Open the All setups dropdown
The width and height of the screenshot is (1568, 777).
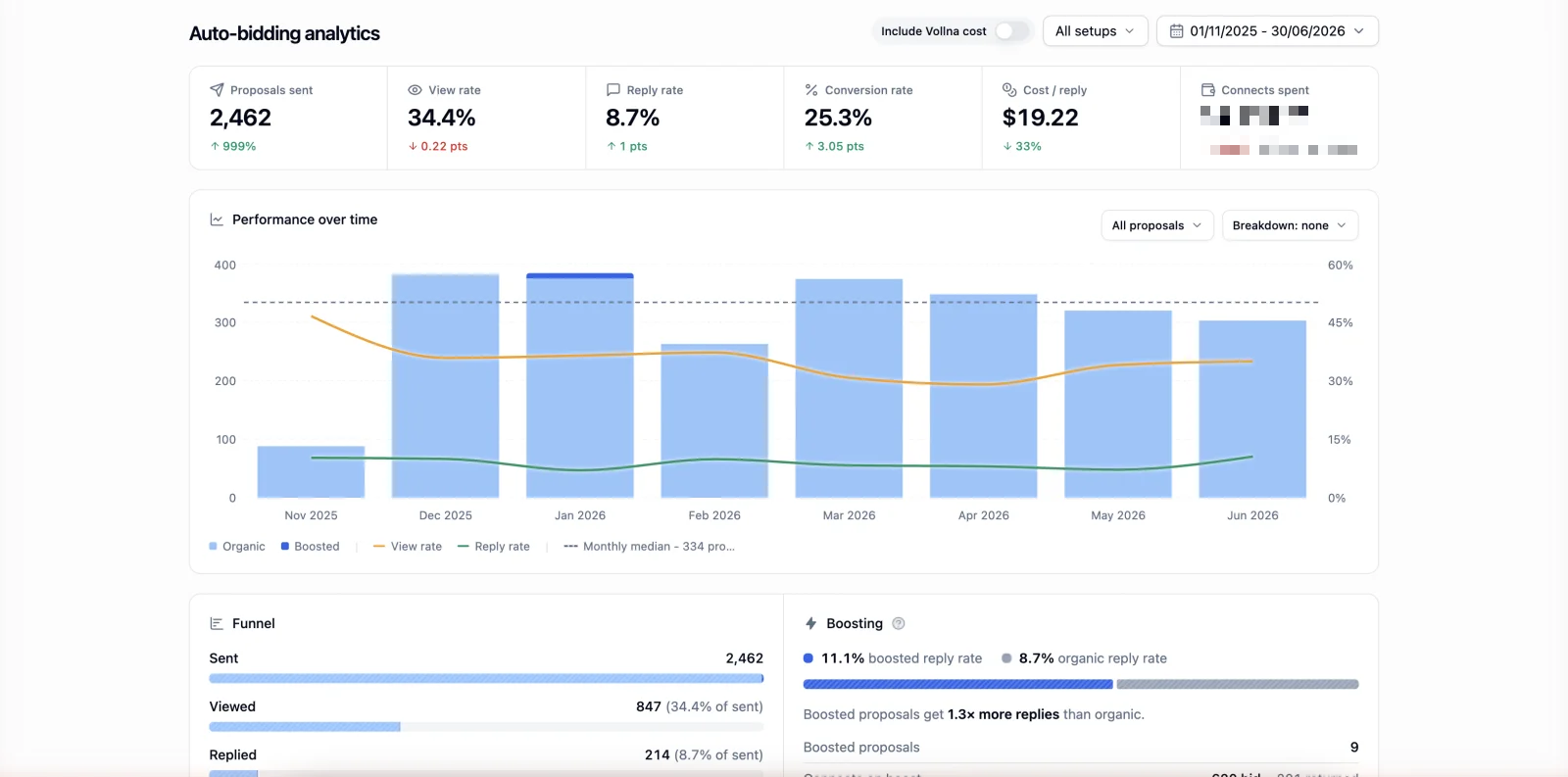(x=1095, y=31)
